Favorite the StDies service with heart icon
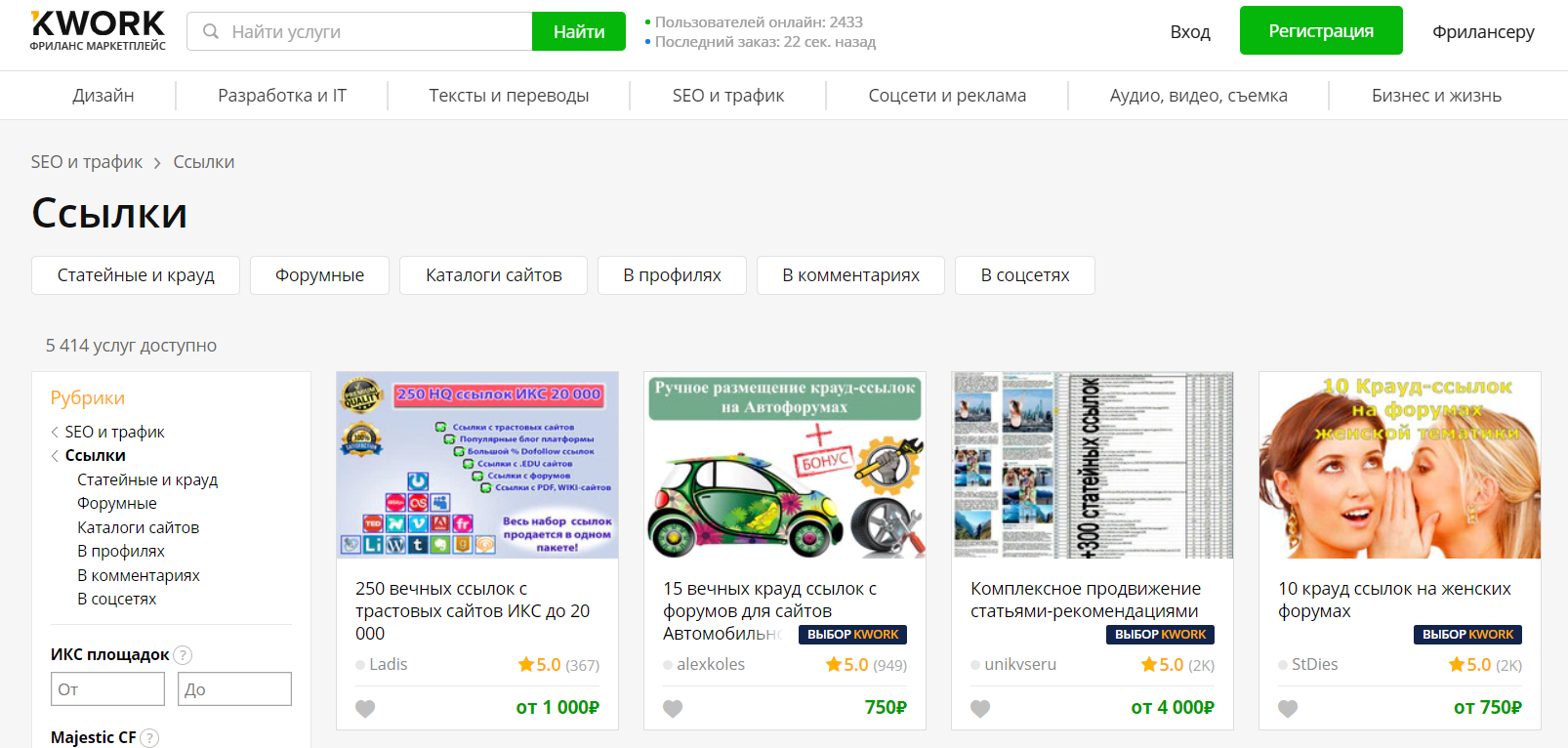The image size is (1568, 748). point(1288,709)
